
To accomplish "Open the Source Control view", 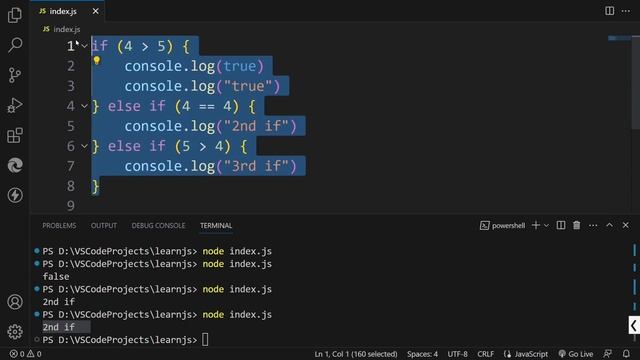I will click(x=15, y=75).
